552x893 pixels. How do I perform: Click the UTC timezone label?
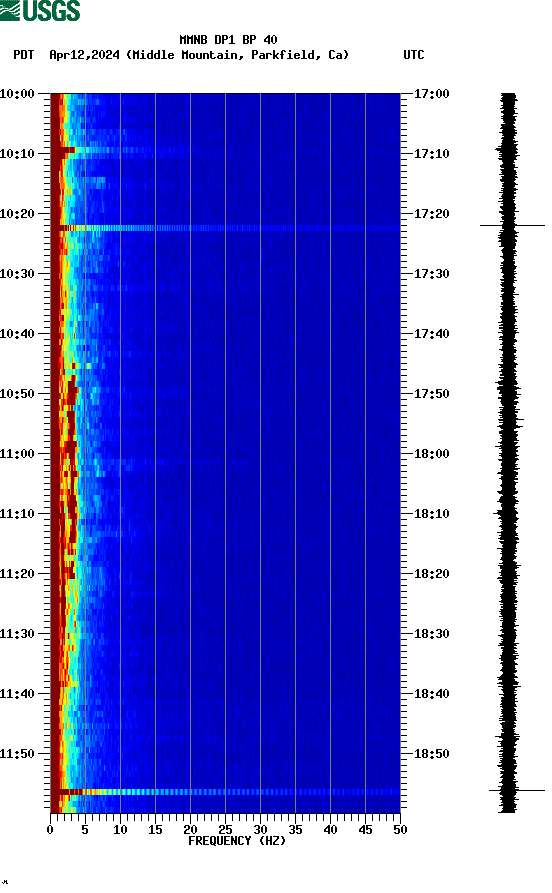pyautogui.click(x=414, y=55)
